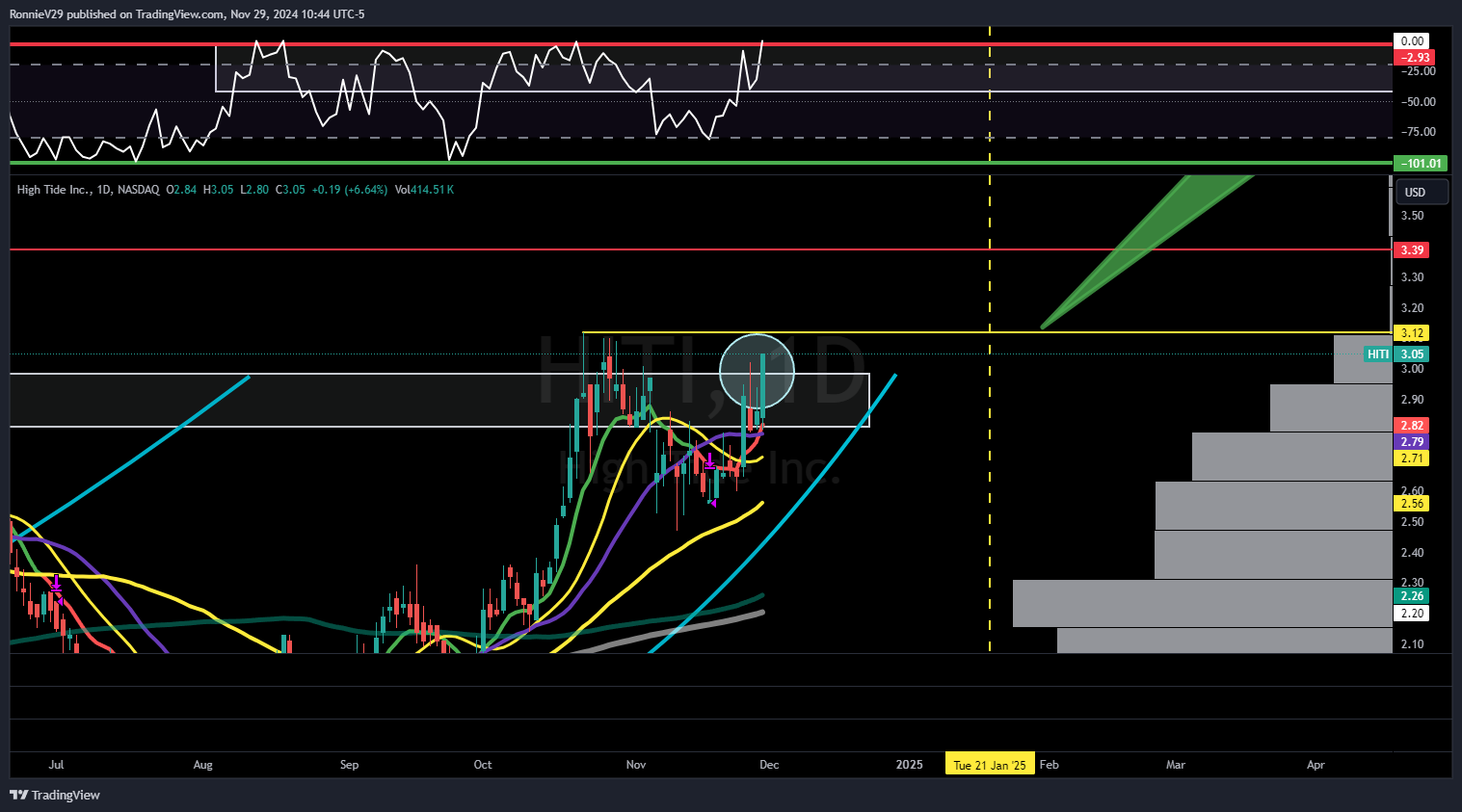The height and width of the screenshot is (812, 1462).
Task: Click the yellow 2.71 price label
Action: click(x=1412, y=458)
